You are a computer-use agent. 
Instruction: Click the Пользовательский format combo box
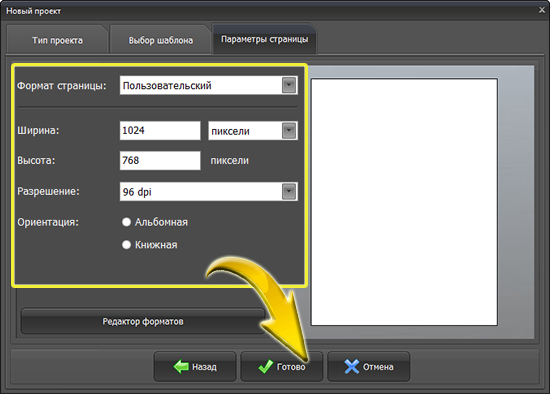click(x=209, y=85)
